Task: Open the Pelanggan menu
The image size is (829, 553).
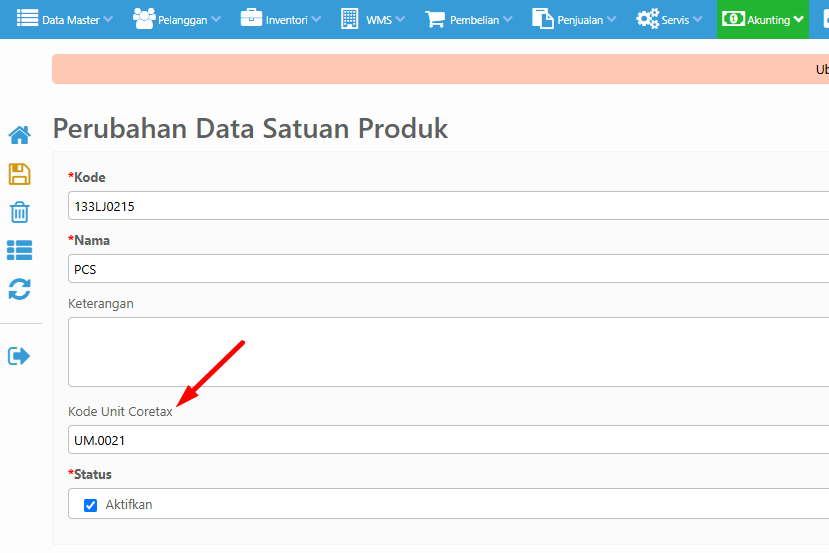Action: click(x=177, y=20)
